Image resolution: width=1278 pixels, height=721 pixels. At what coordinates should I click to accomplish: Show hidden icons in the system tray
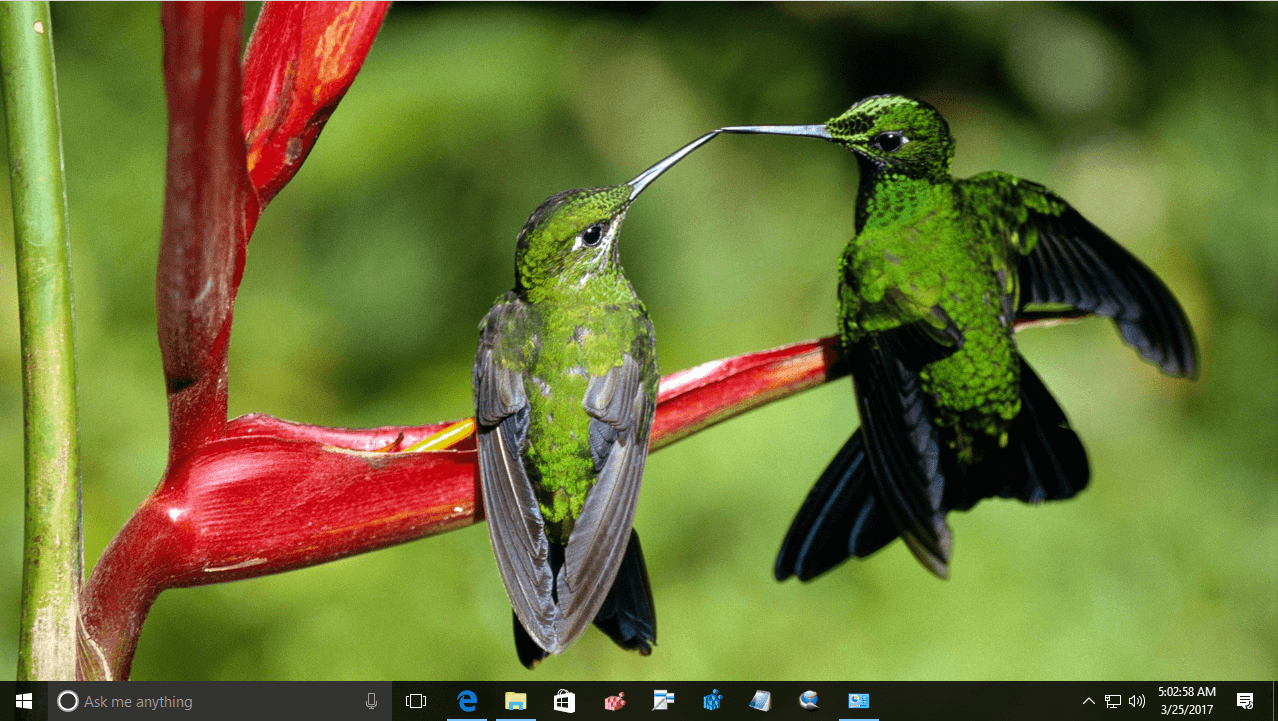point(1088,701)
